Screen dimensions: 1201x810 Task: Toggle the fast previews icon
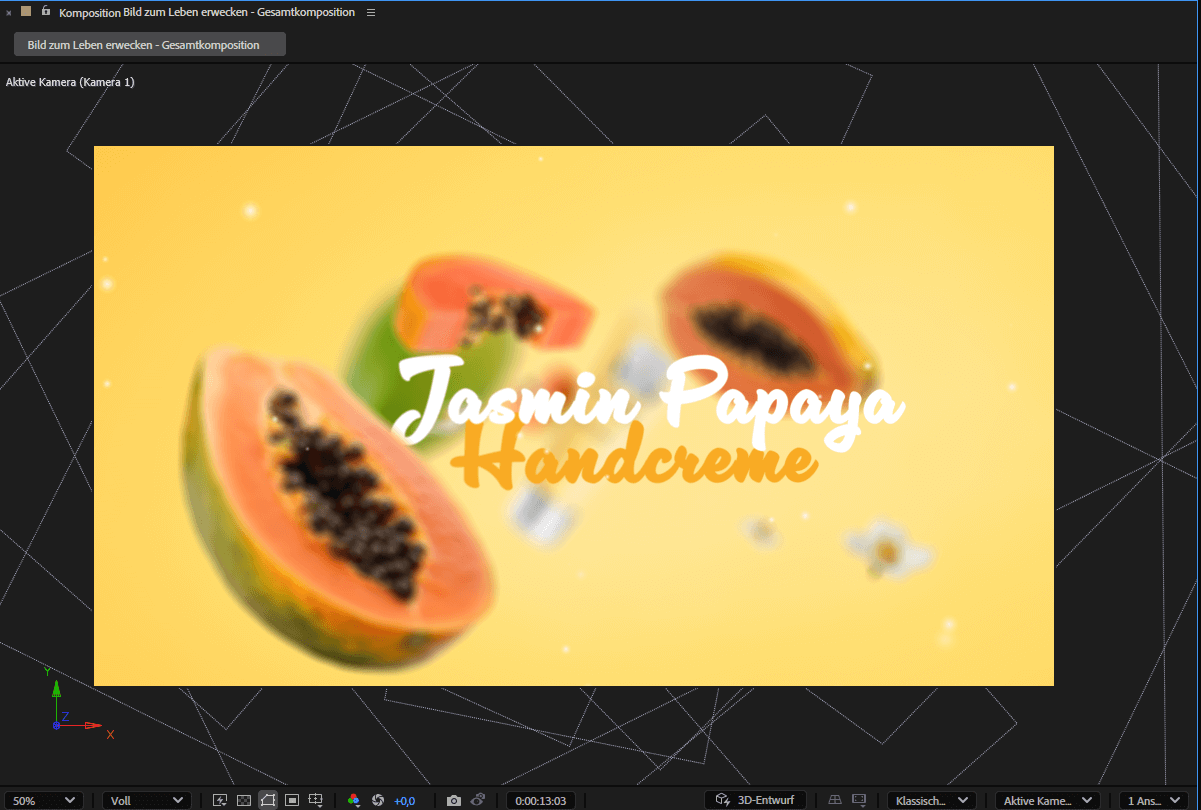coord(221,800)
